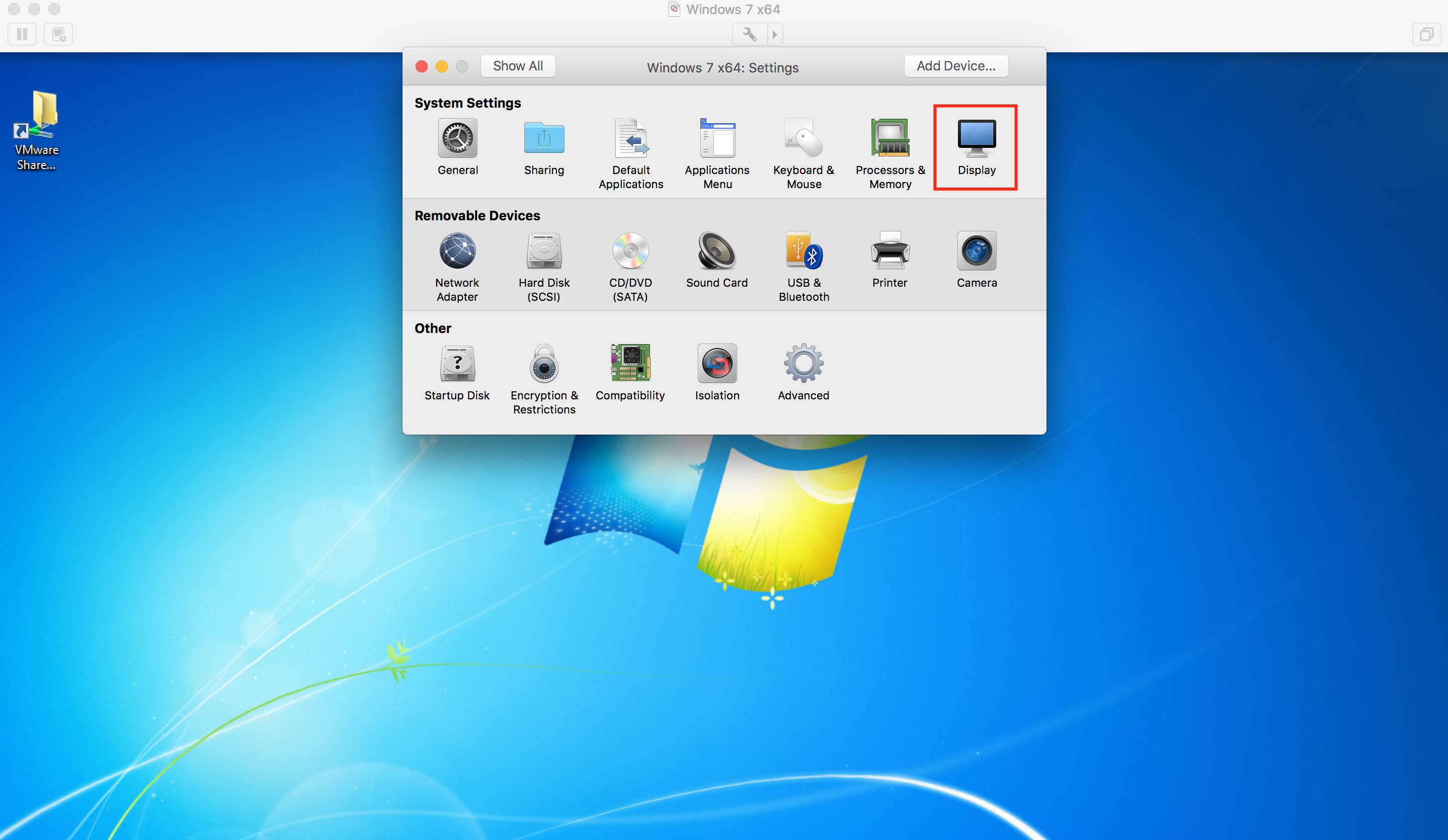
Task: Open Sharing folder settings
Action: tap(543, 138)
